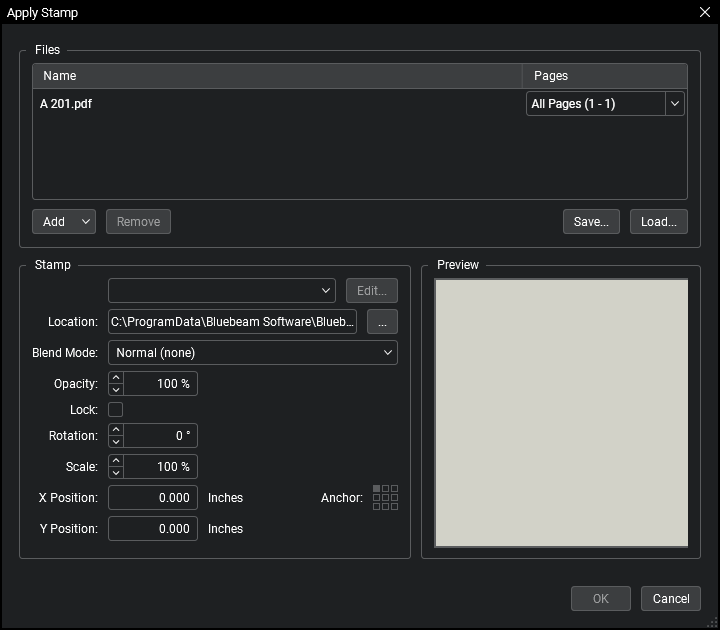Increase Opacity with the up arrow
The image size is (720, 630).
click(x=116, y=378)
